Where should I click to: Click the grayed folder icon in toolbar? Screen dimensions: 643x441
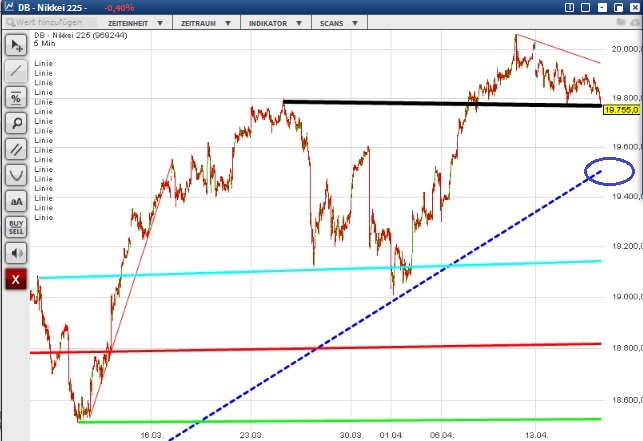click(x=621, y=22)
